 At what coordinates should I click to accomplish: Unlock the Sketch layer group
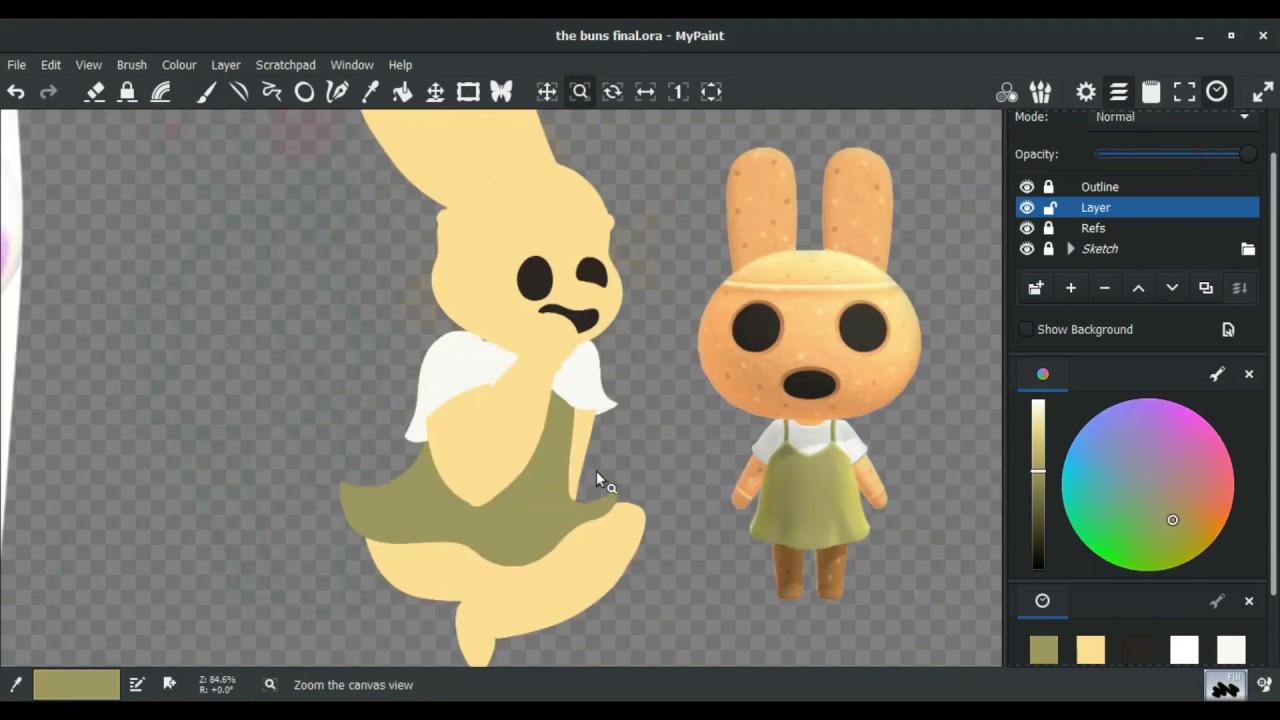click(x=1049, y=249)
